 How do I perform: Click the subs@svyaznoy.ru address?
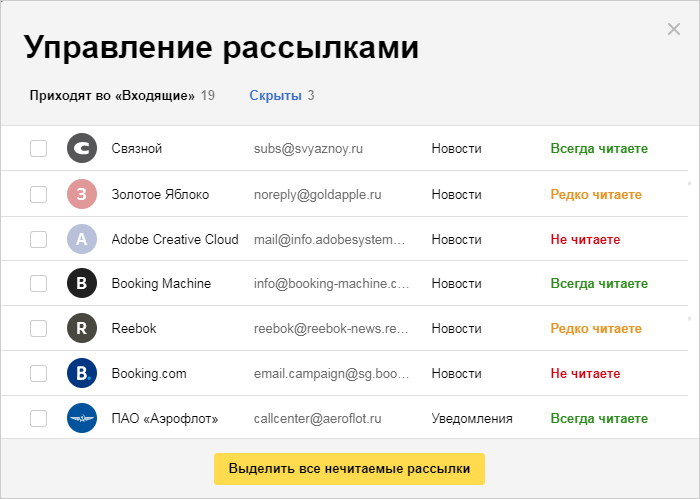[x=308, y=148]
